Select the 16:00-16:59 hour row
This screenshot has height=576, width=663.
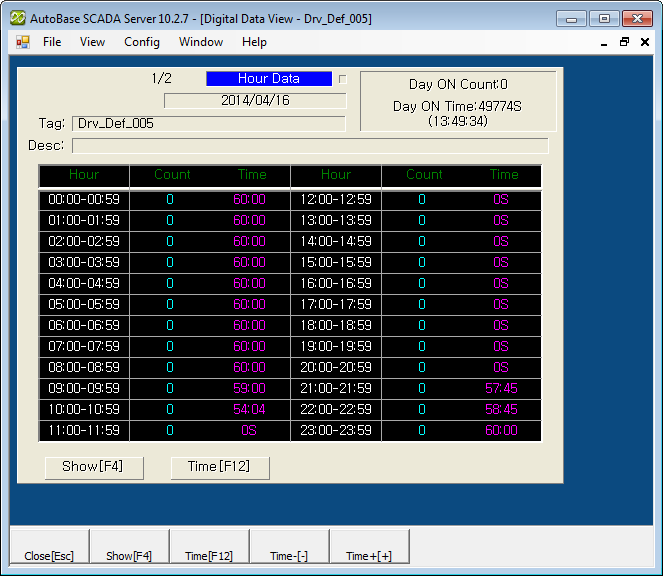[416, 283]
